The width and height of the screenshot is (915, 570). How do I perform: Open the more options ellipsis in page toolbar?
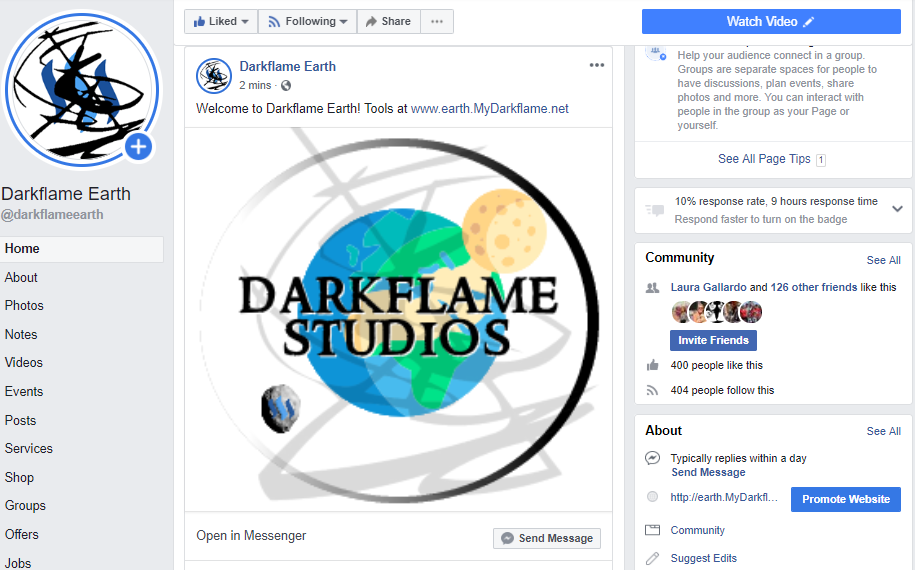click(x=437, y=22)
